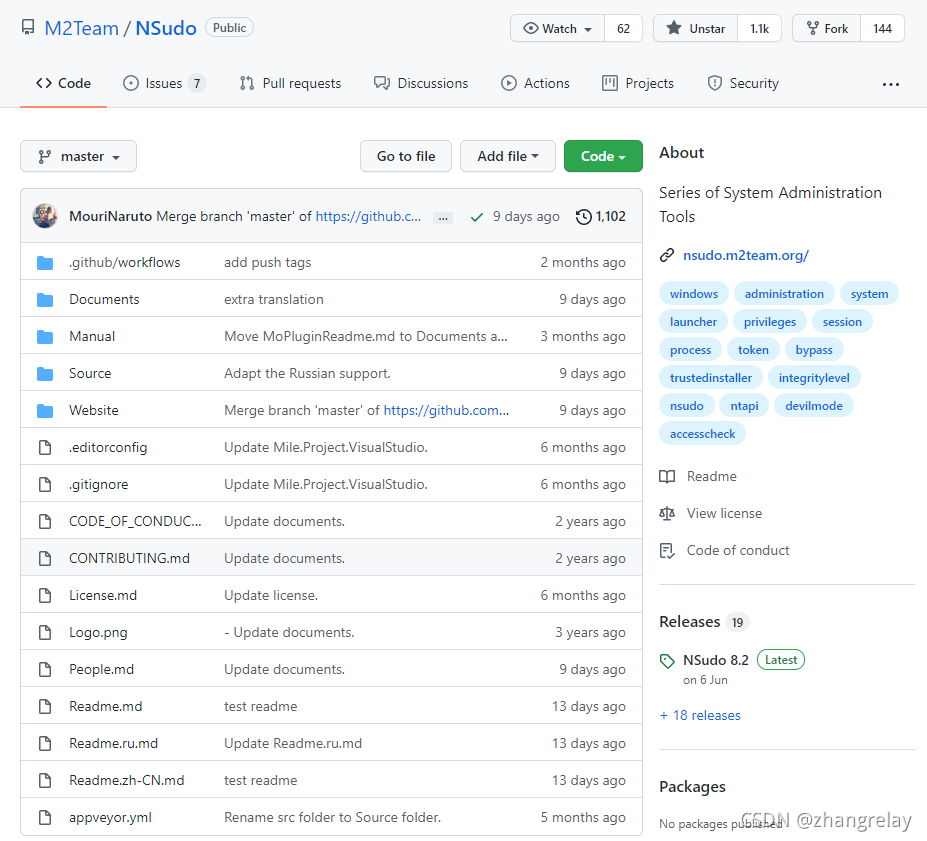Viewport: 927px width, 841px height.
Task: Click the repository icon beside M2Team
Action: coord(28,28)
